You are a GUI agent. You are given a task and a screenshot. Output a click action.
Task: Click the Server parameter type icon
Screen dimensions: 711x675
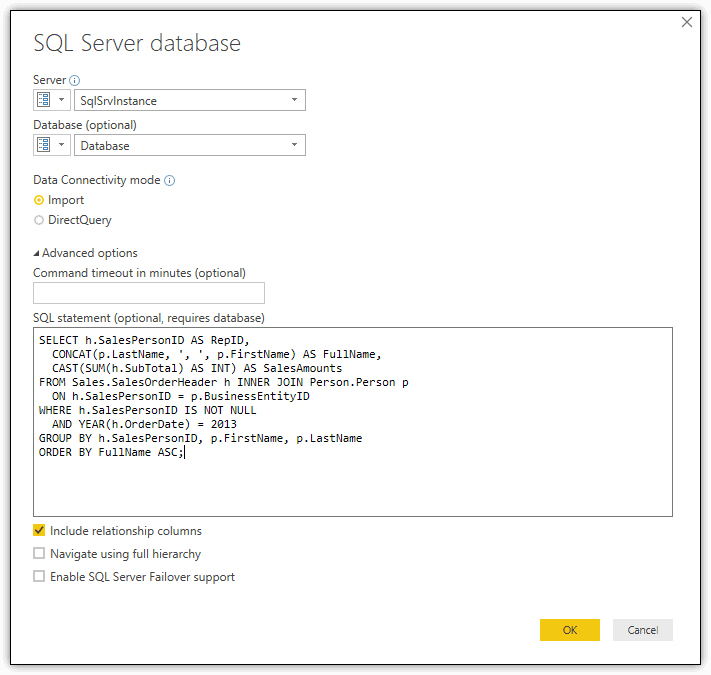pos(44,100)
